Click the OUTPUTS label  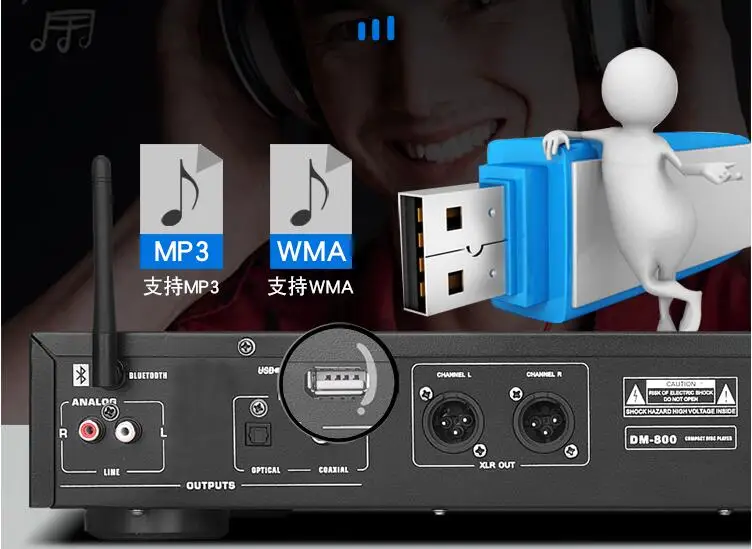point(211,485)
